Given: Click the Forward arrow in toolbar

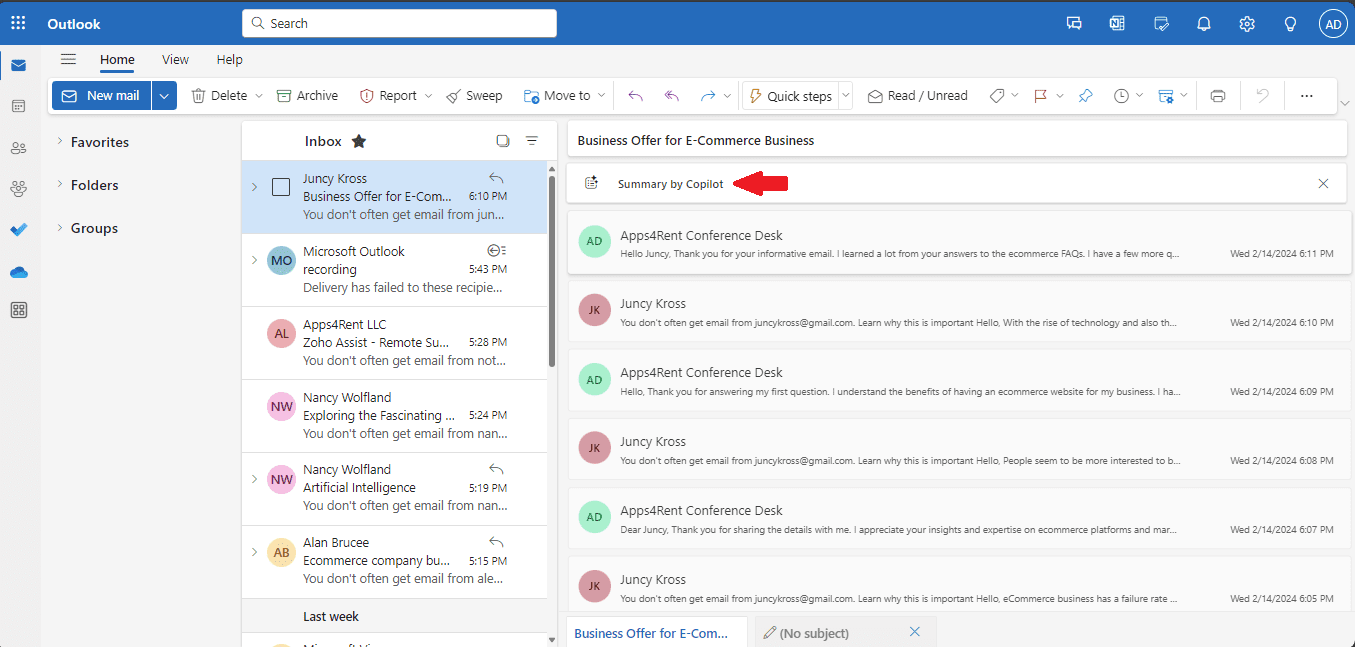Looking at the screenshot, I should coord(708,96).
